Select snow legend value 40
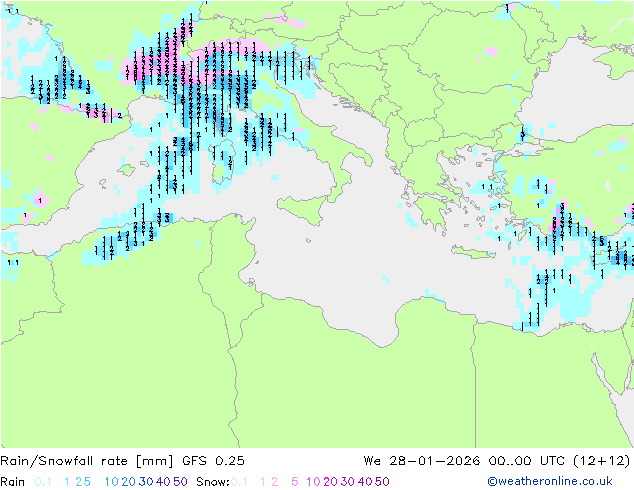634x490 pixels. [x=365, y=482]
